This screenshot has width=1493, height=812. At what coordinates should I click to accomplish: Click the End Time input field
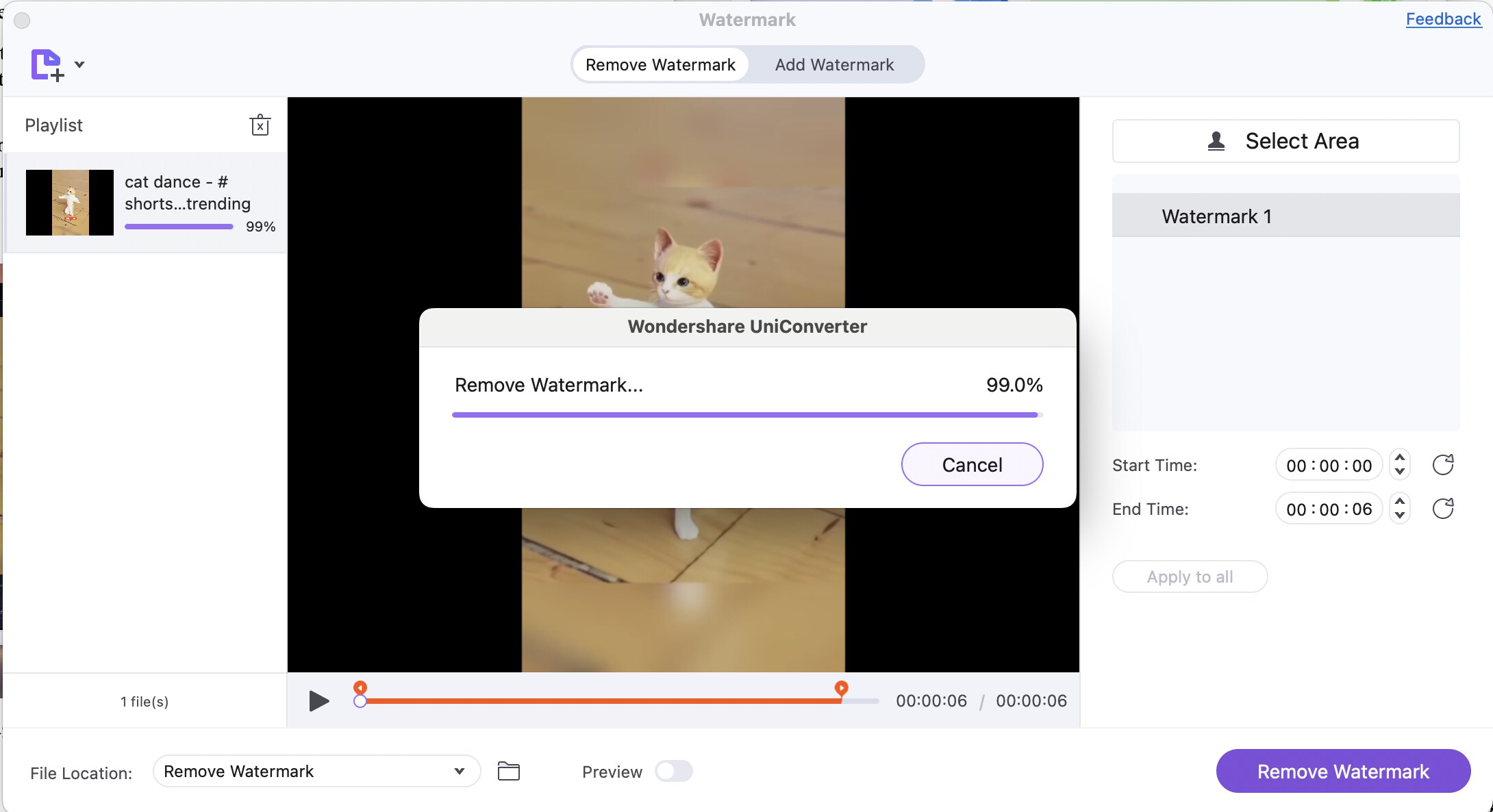pos(1329,509)
